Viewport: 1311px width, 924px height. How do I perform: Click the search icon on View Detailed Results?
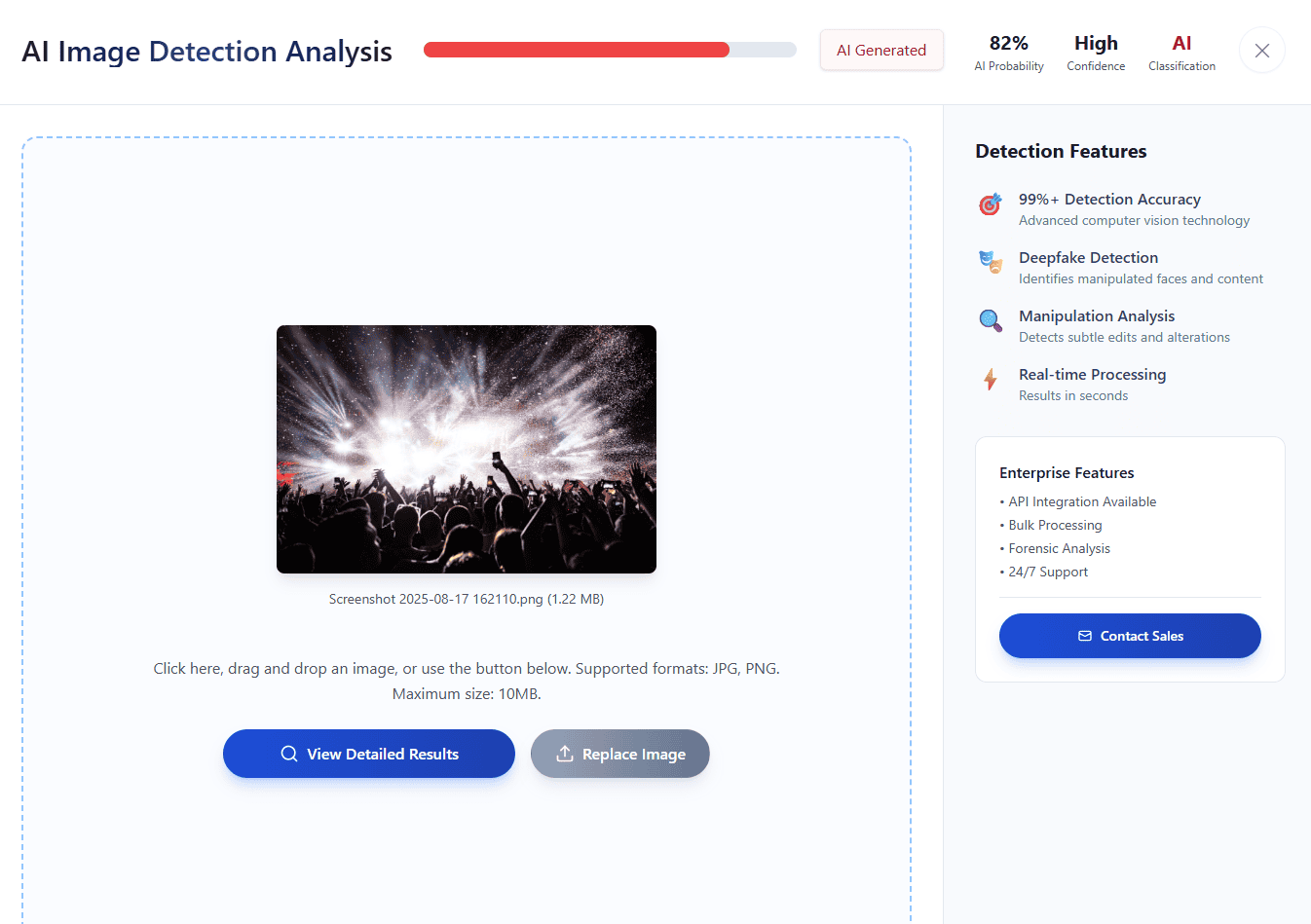289,754
